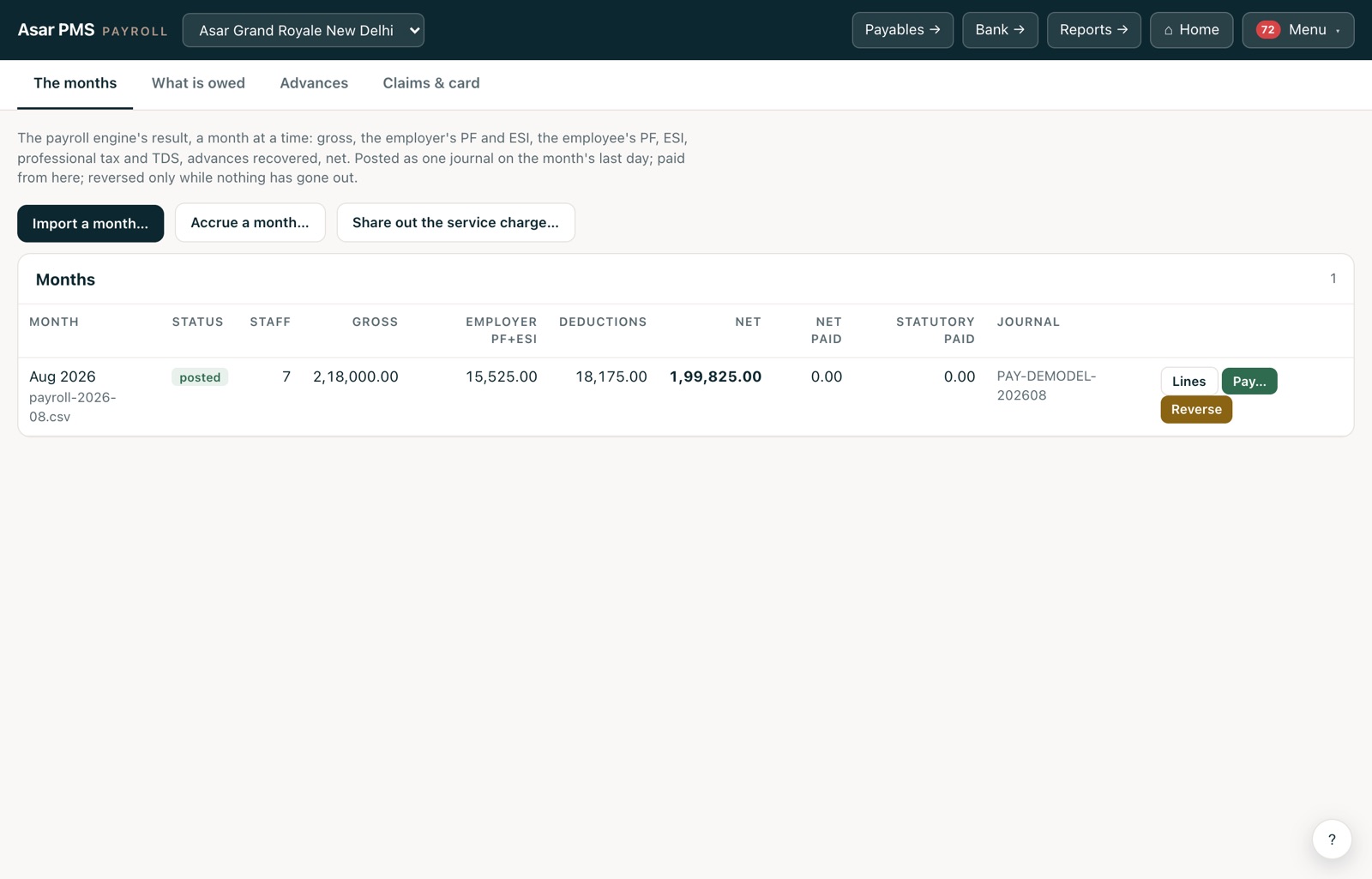Click Pay for Aug 2026 payroll

click(1249, 381)
